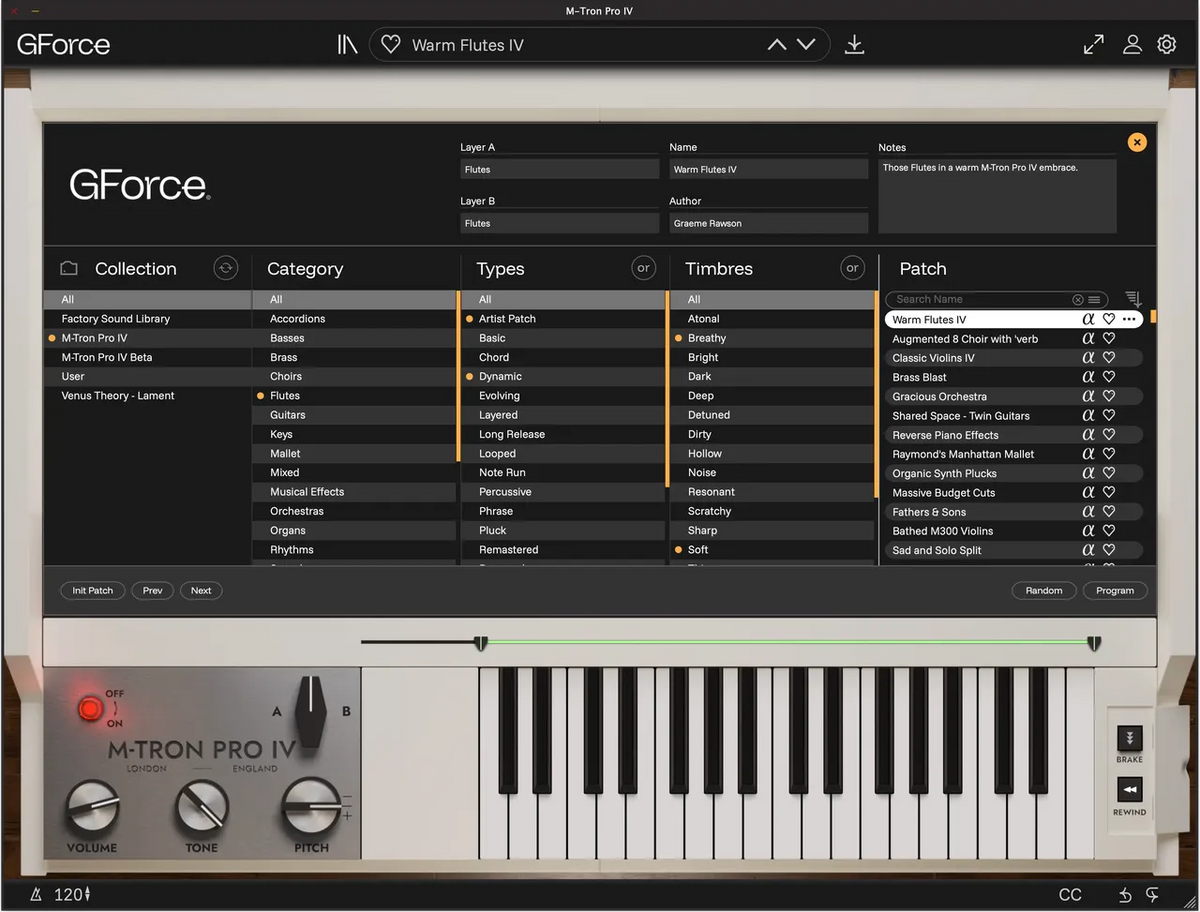Favorite the Gracious Orchestra patch
The width and height of the screenshot is (1200, 912).
[1109, 396]
